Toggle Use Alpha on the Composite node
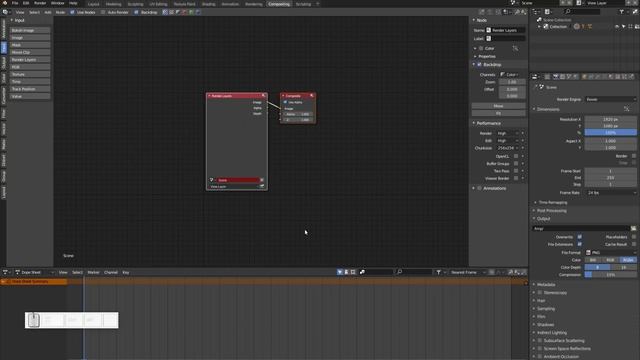The width and height of the screenshot is (640, 360). click(285, 102)
